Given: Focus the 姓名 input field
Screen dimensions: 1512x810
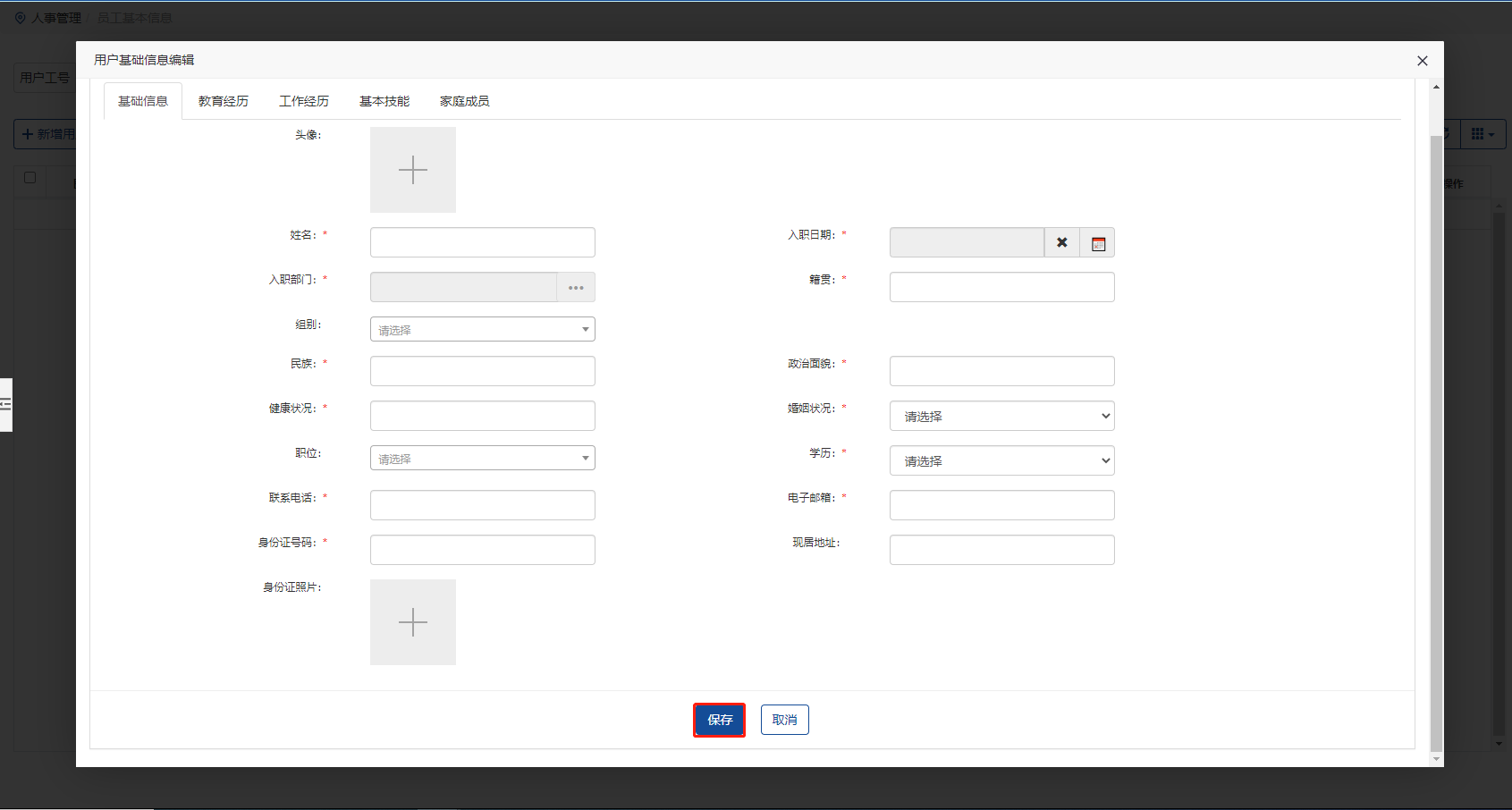Looking at the screenshot, I should pos(483,242).
